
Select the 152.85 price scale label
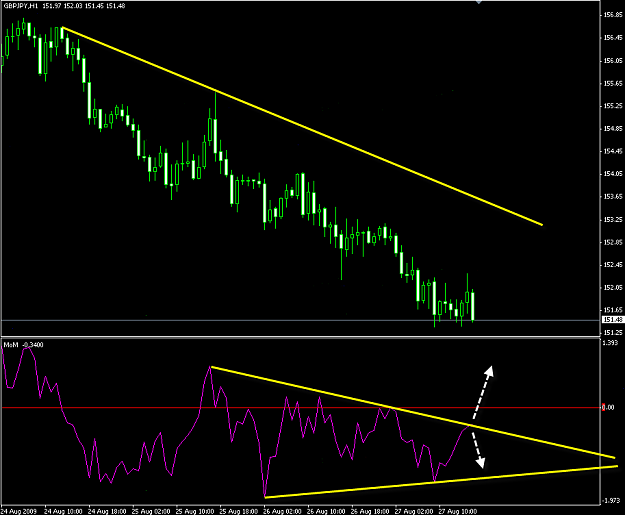[613, 242]
